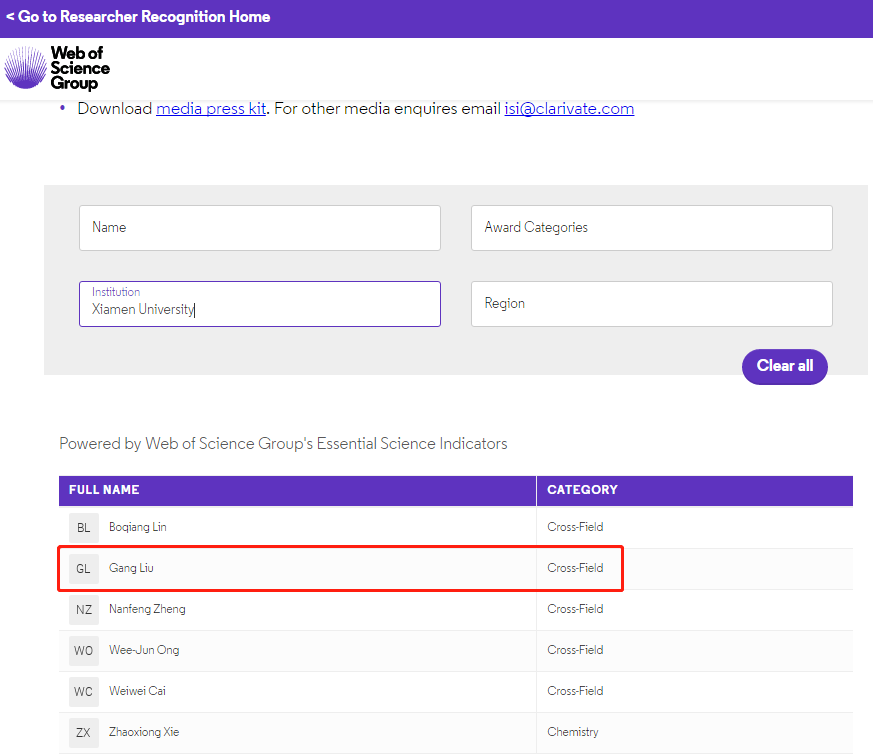873x756 pixels.
Task: Select the WC avatar badge for Weiwei Cai
Action: coord(84,691)
